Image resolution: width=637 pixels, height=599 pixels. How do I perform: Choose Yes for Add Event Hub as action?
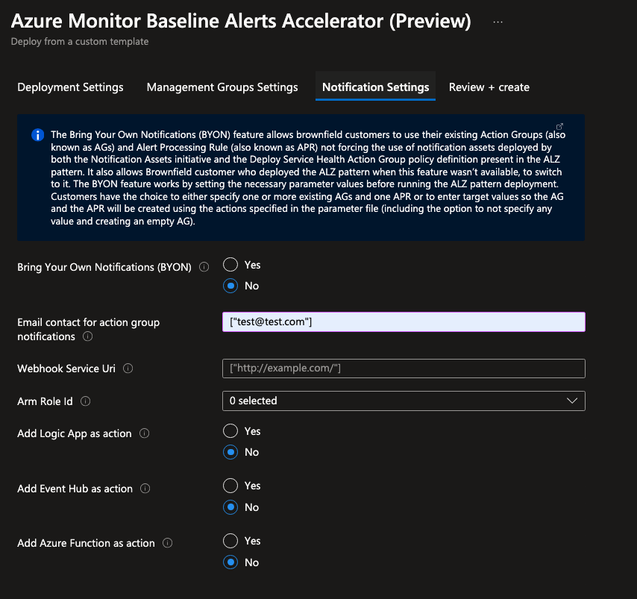[x=230, y=486]
